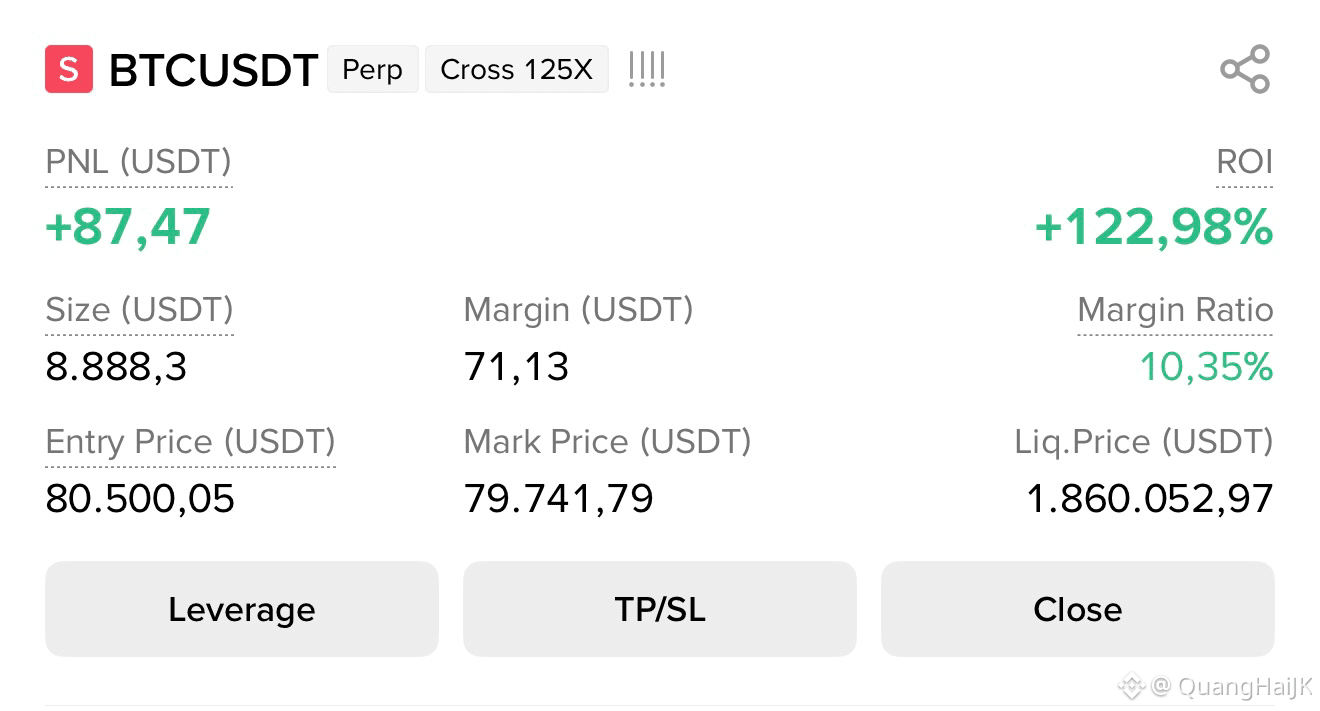Screen dimensions: 1320x711
Task: Open the Leverage adjustment button
Action: click(x=242, y=609)
